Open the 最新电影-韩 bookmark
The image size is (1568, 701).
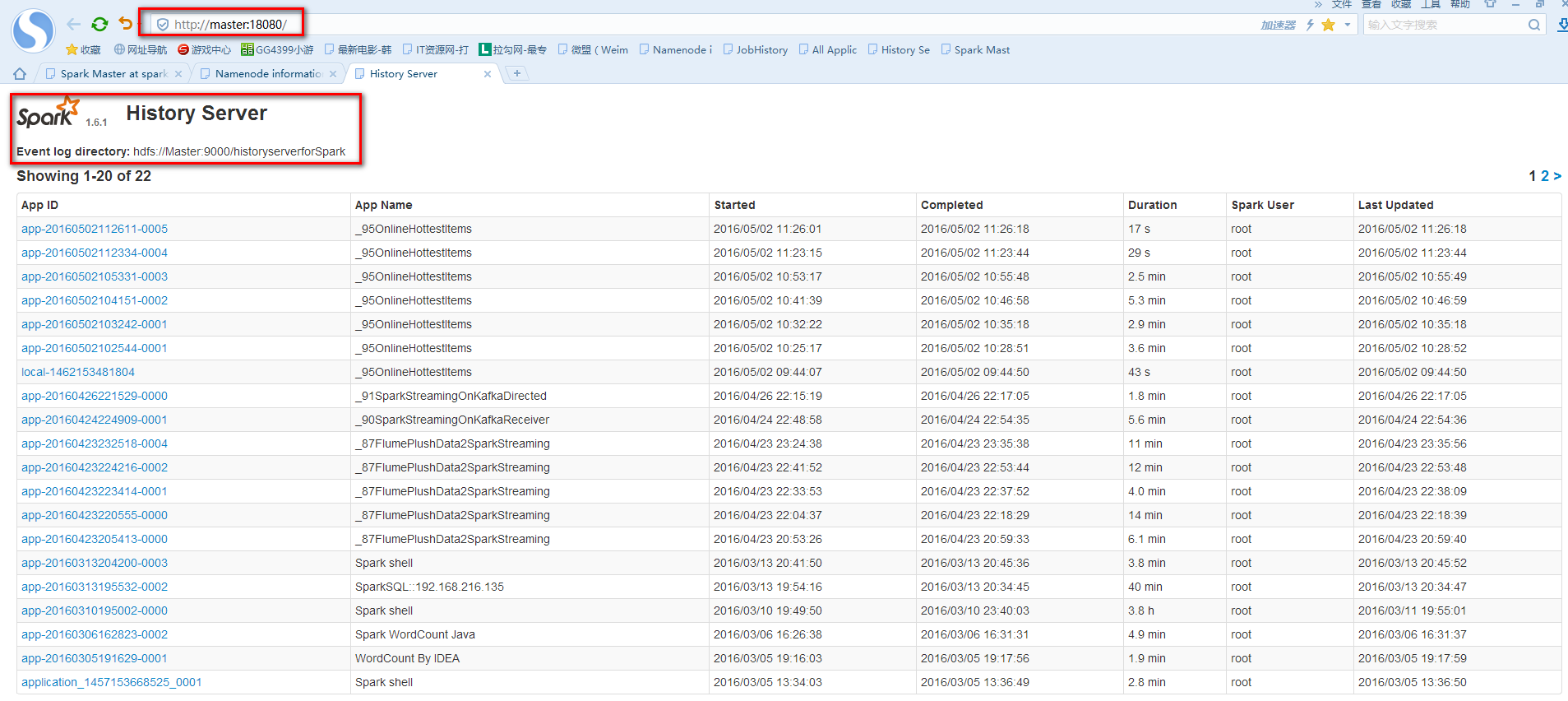[x=358, y=50]
